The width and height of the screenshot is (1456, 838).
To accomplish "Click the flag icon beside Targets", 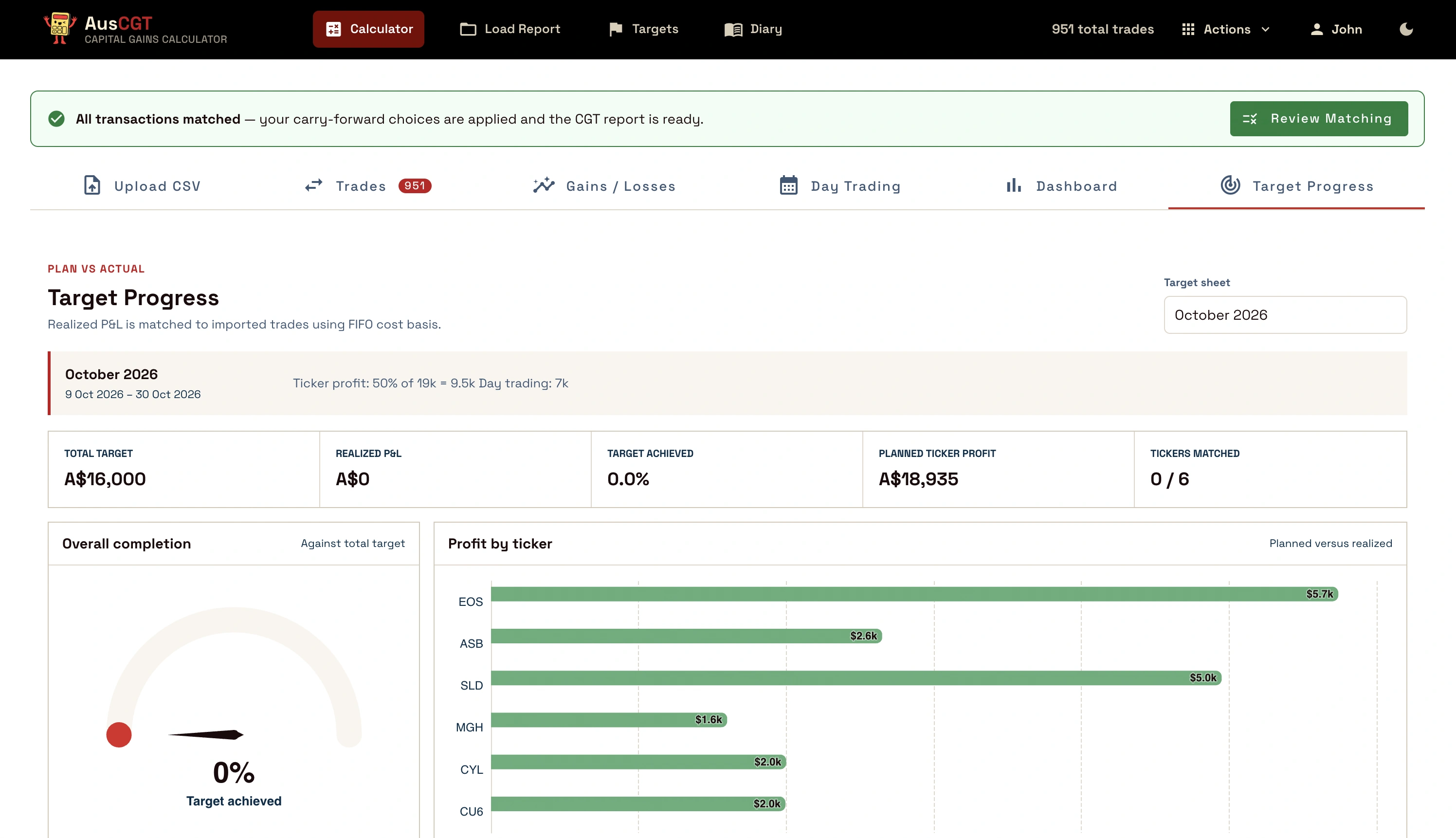I will pos(616,29).
